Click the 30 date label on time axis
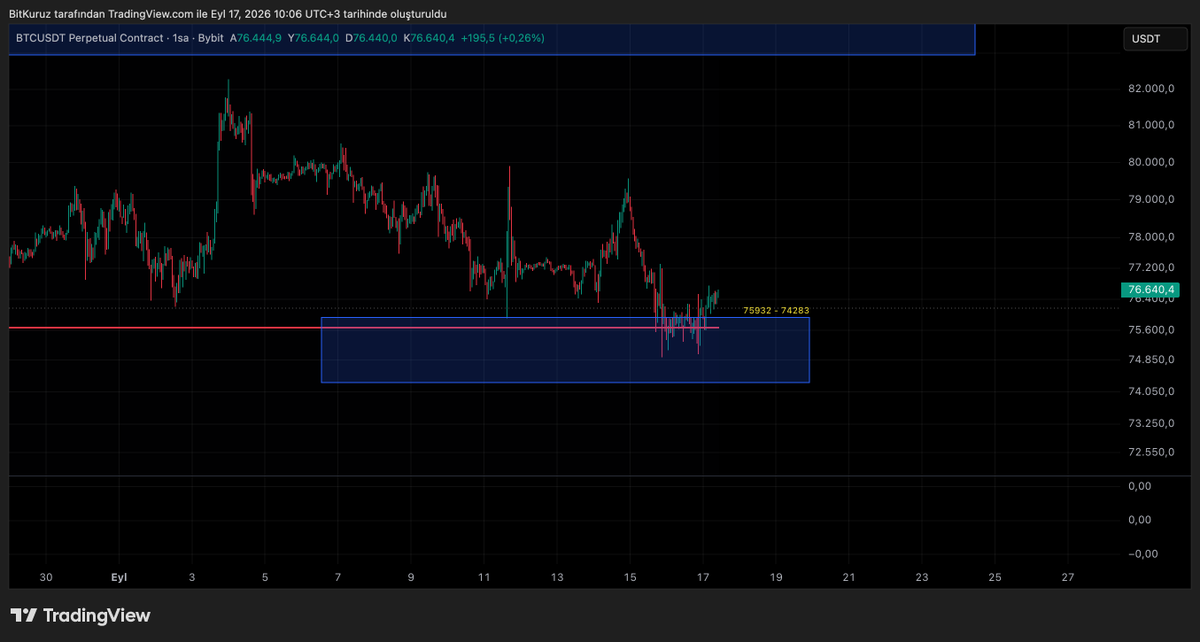 coord(45,577)
